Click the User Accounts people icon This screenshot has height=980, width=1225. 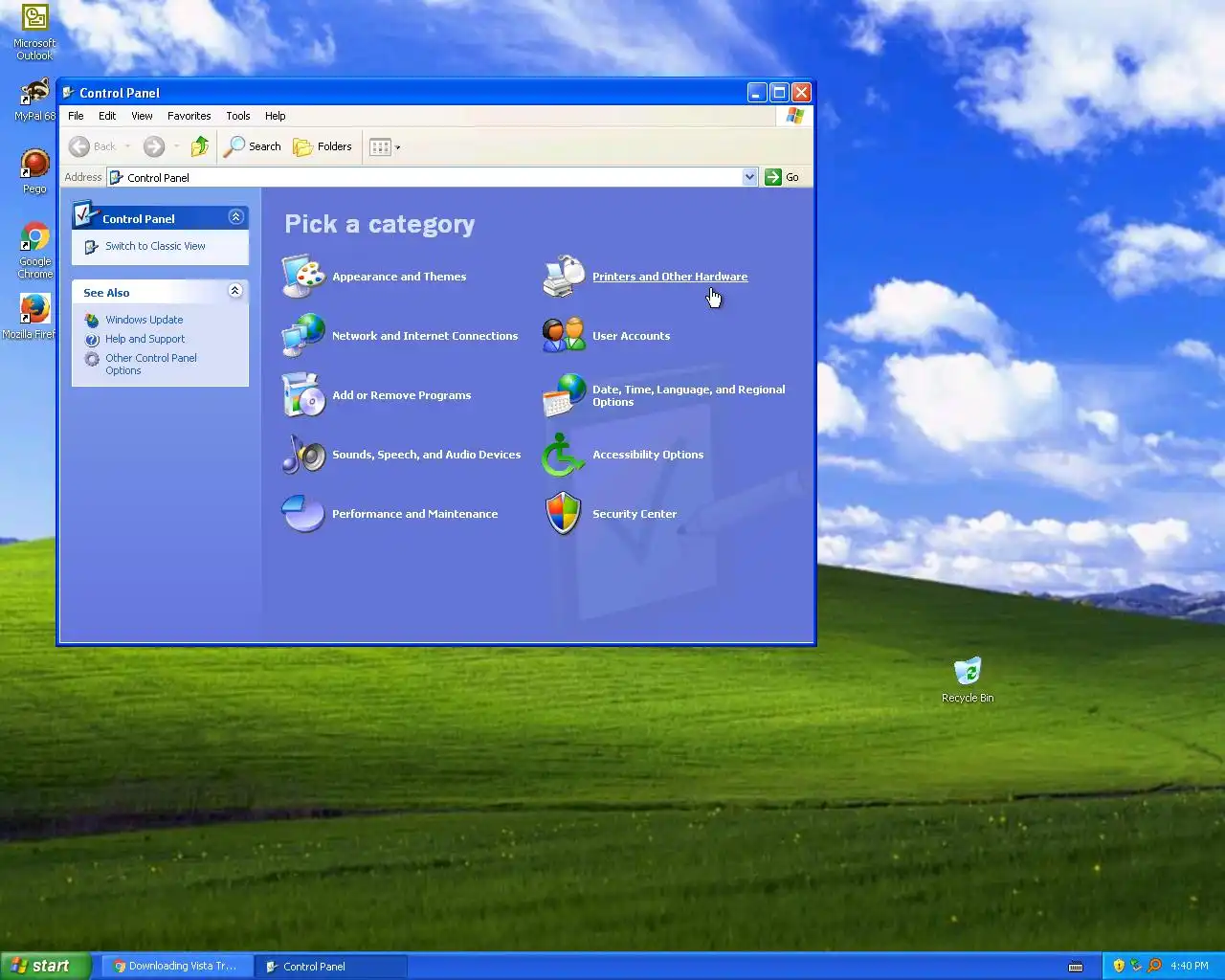(564, 336)
